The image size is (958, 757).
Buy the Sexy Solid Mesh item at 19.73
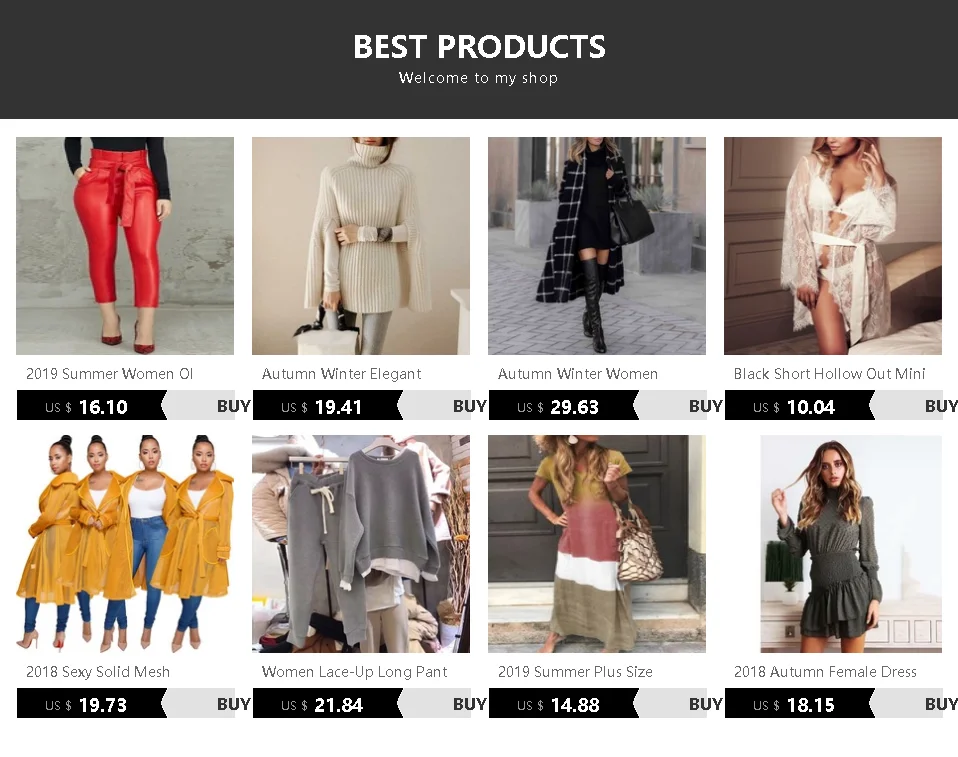point(233,704)
